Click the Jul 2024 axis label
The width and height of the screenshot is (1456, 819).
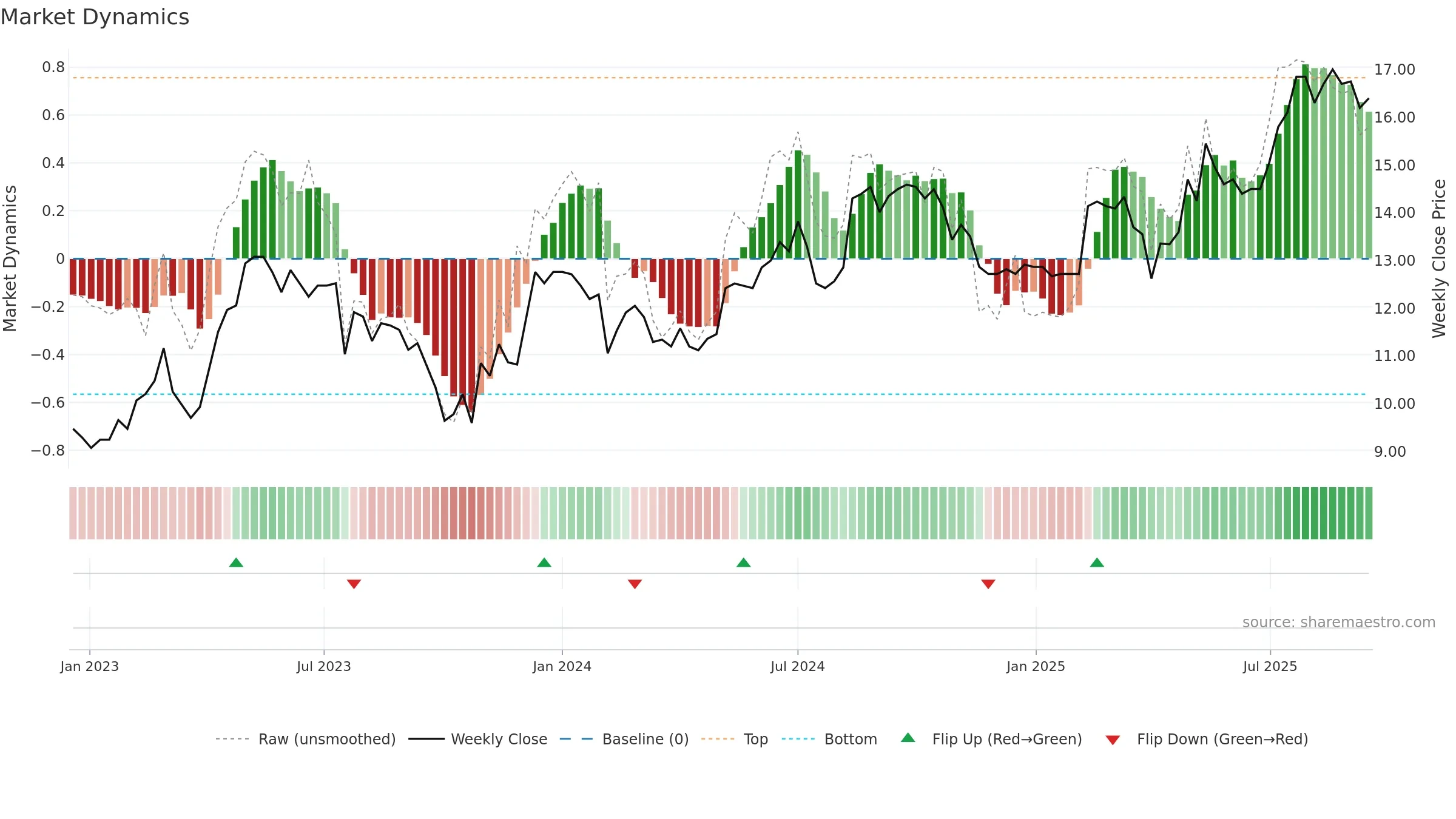tap(798, 666)
